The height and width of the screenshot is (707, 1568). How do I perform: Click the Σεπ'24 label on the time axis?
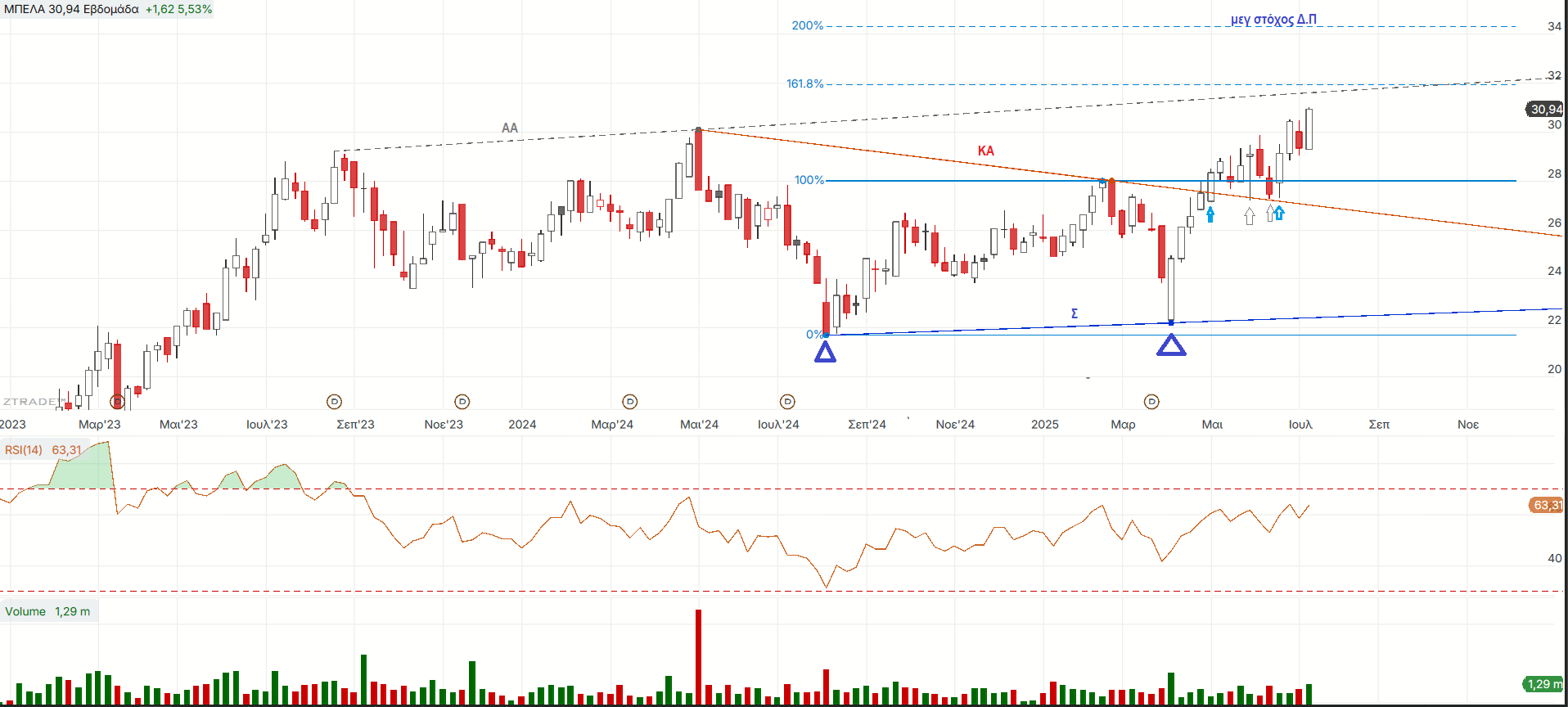pos(867,424)
